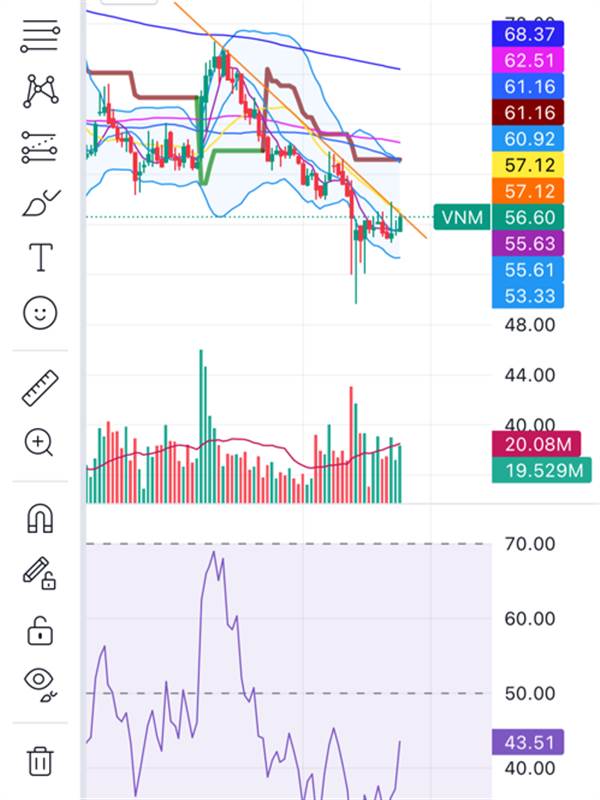Open the XABCD pattern tools
This screenshot has width=600, height=800.
pos(40,91)
